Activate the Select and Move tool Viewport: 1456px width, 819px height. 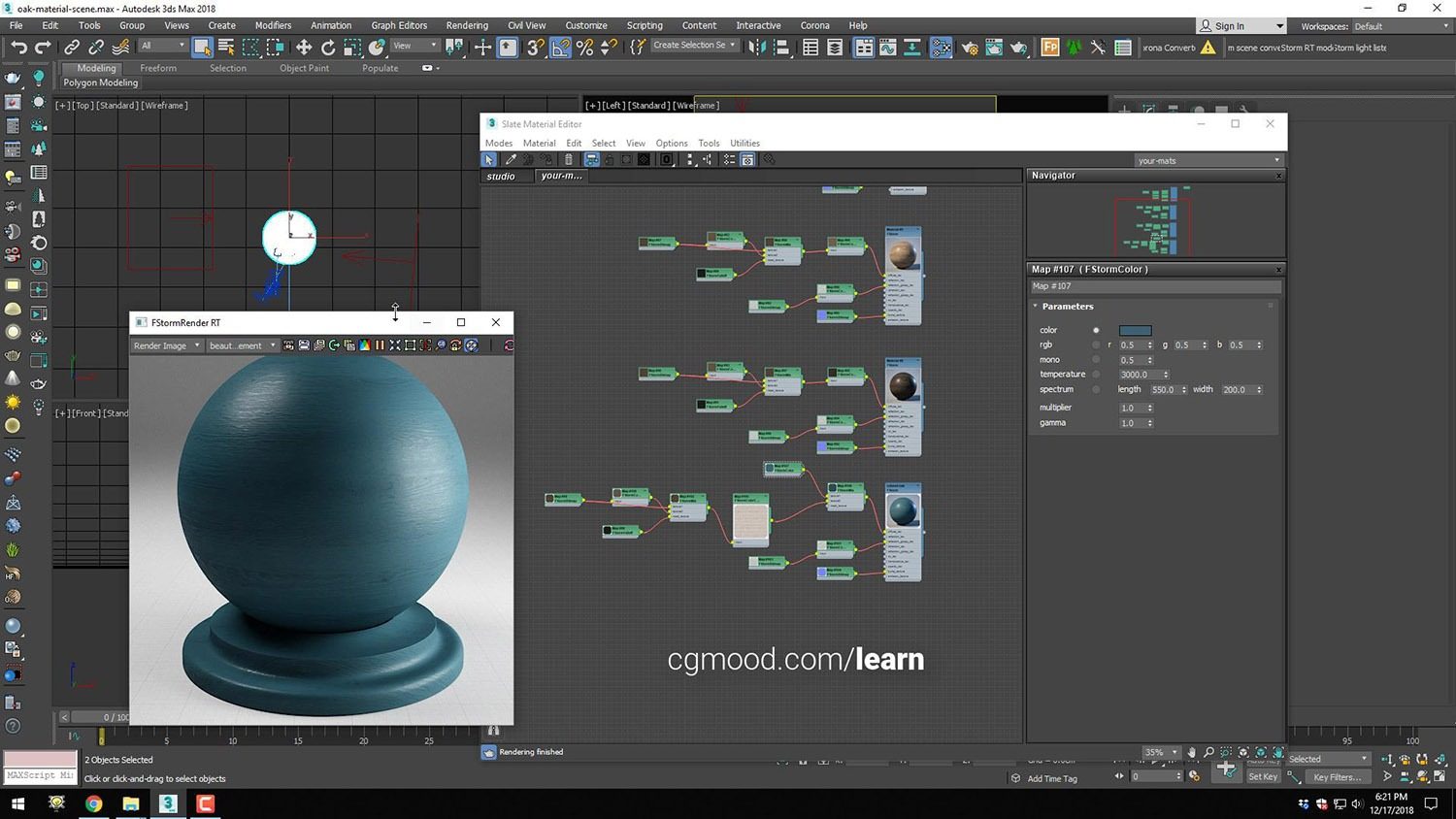(304, 47)
